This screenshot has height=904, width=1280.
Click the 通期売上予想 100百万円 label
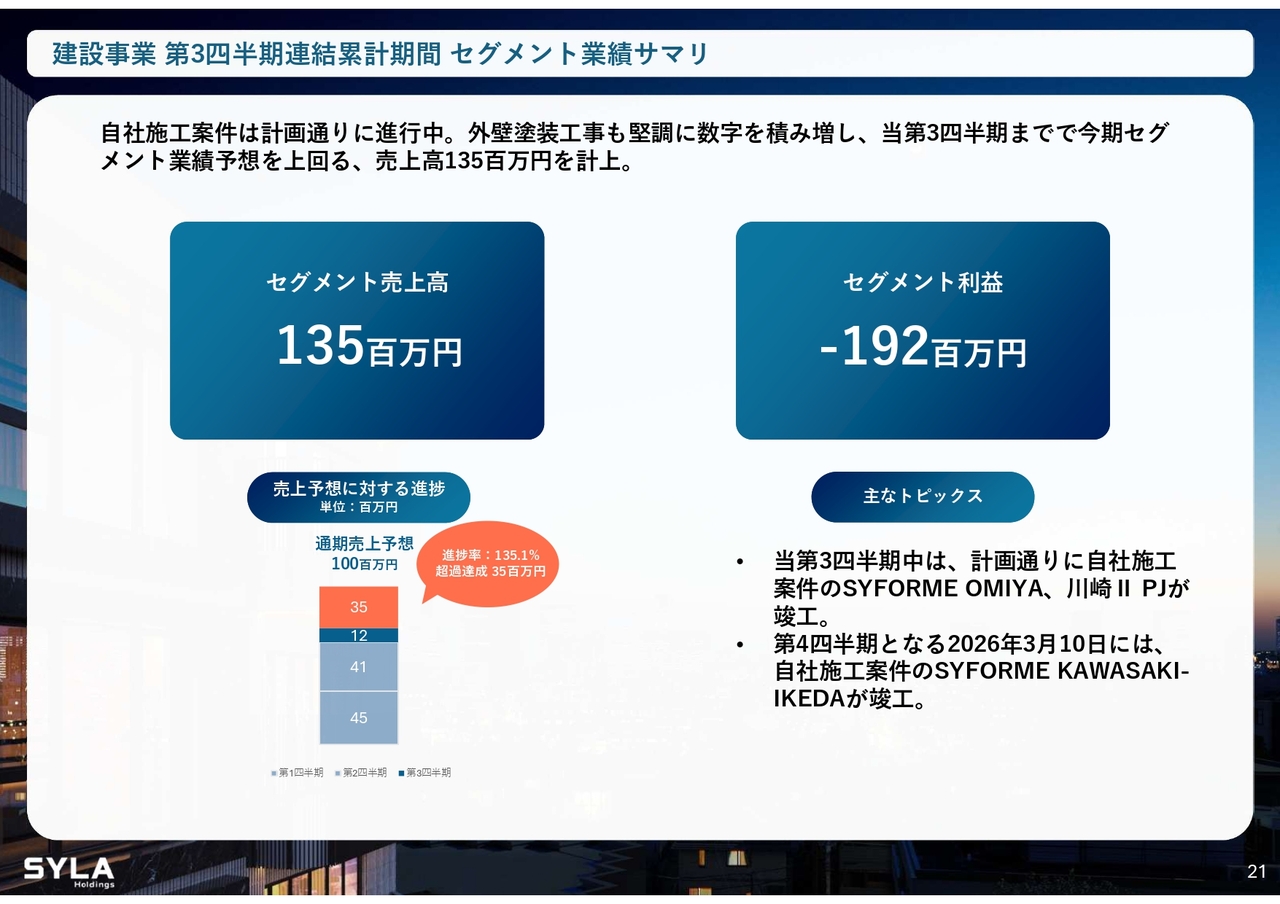pyautogui.click(x=364, y=554)
